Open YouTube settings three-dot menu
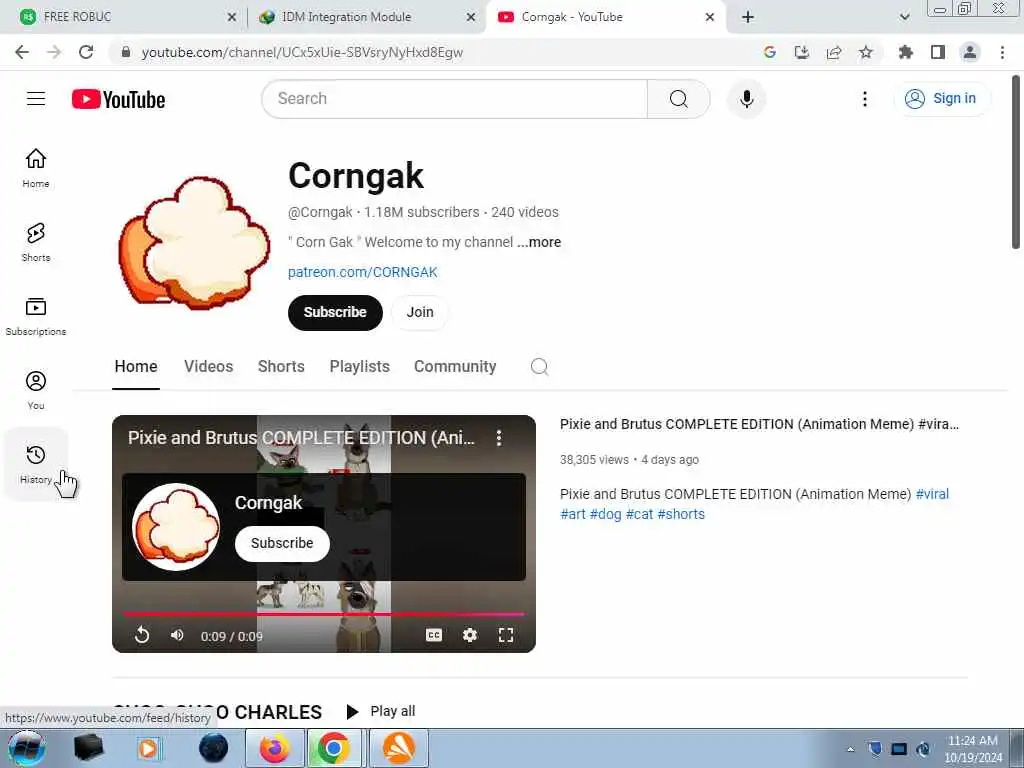 click(865, 99)
